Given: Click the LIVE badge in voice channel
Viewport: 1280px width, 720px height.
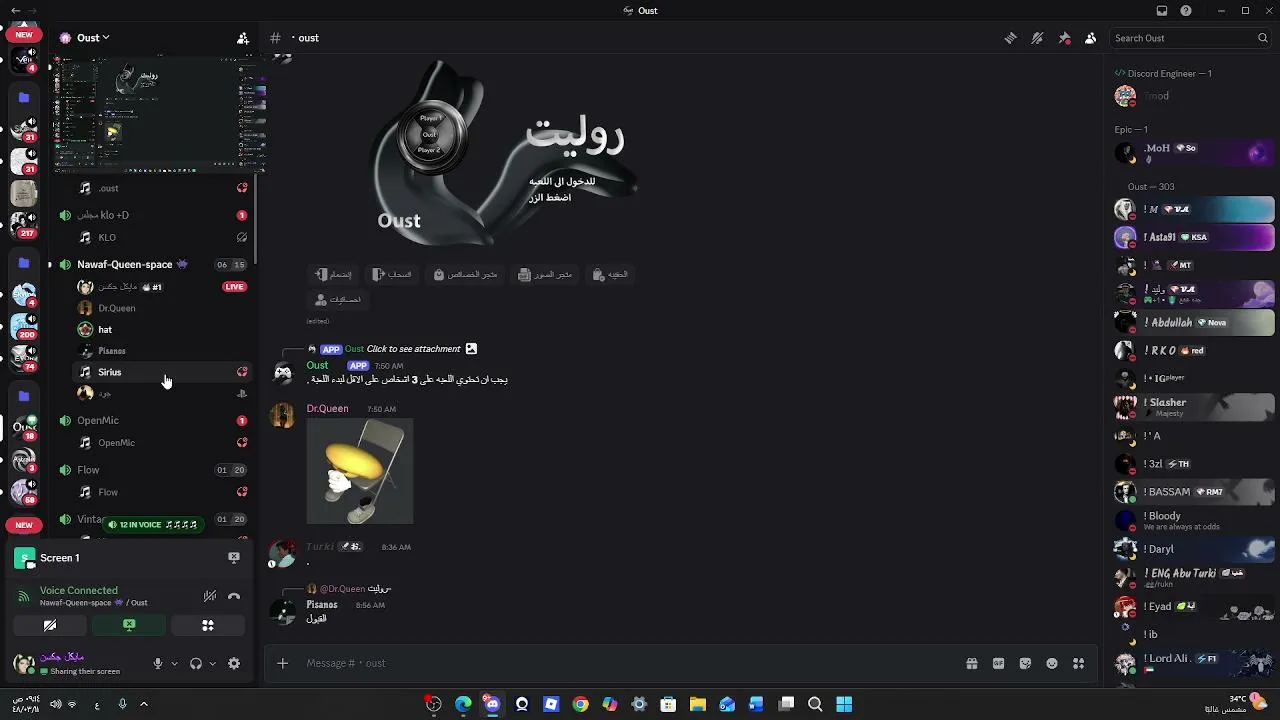Looking at the screenshot, I should [234, 287].
